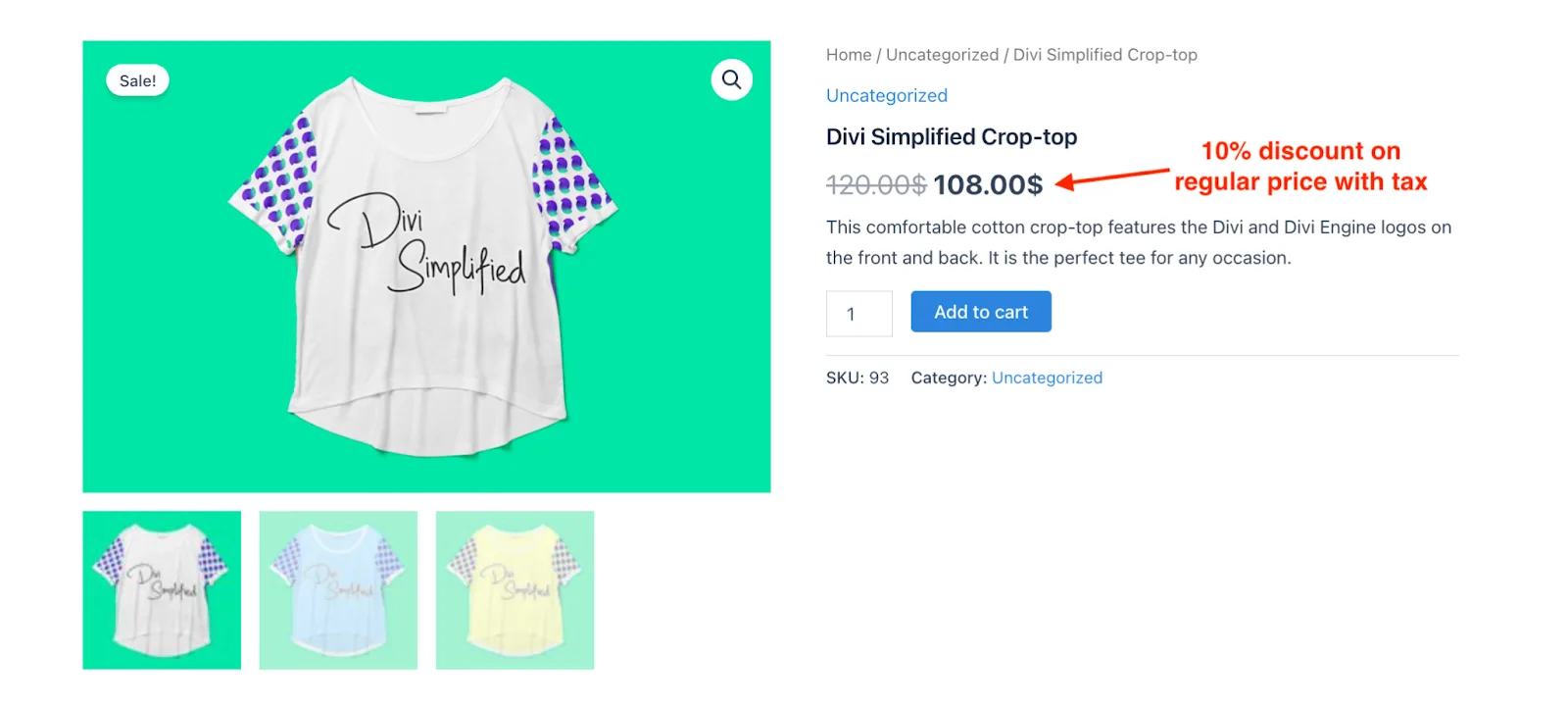Click the blue Uncategorized link above title
This screenshot has height=707, width=1568.
(x=887, y=95)
